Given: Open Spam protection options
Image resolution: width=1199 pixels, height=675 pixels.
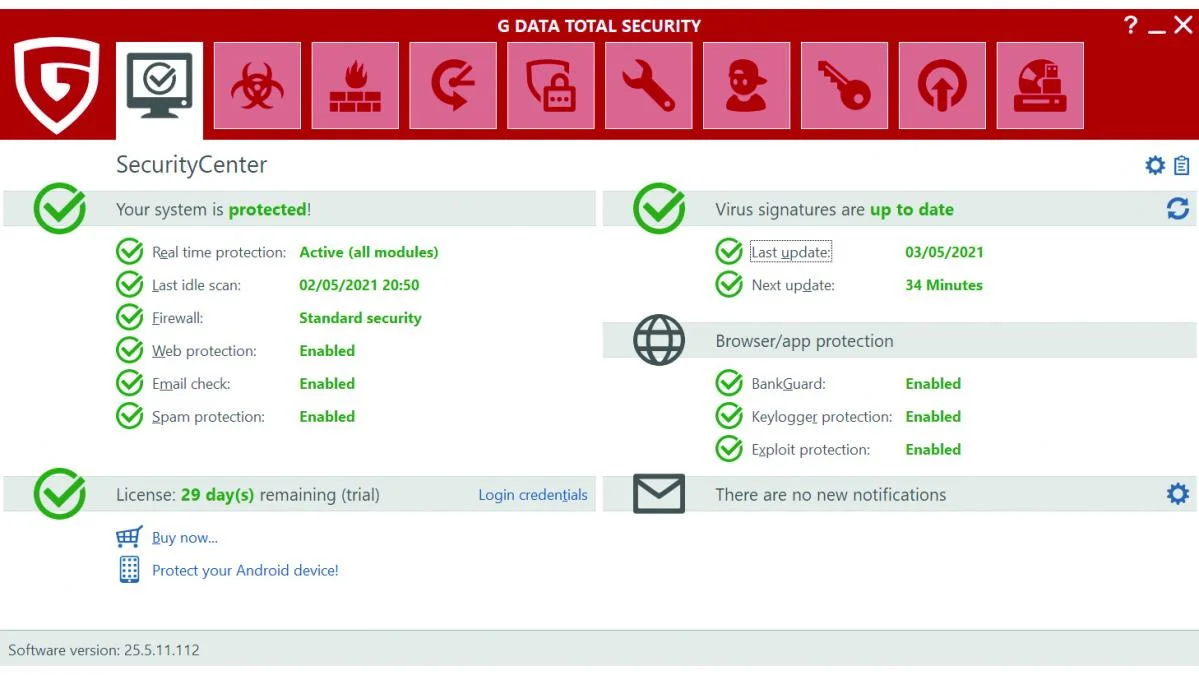Looking at the screenshot, I should point(208,417).
